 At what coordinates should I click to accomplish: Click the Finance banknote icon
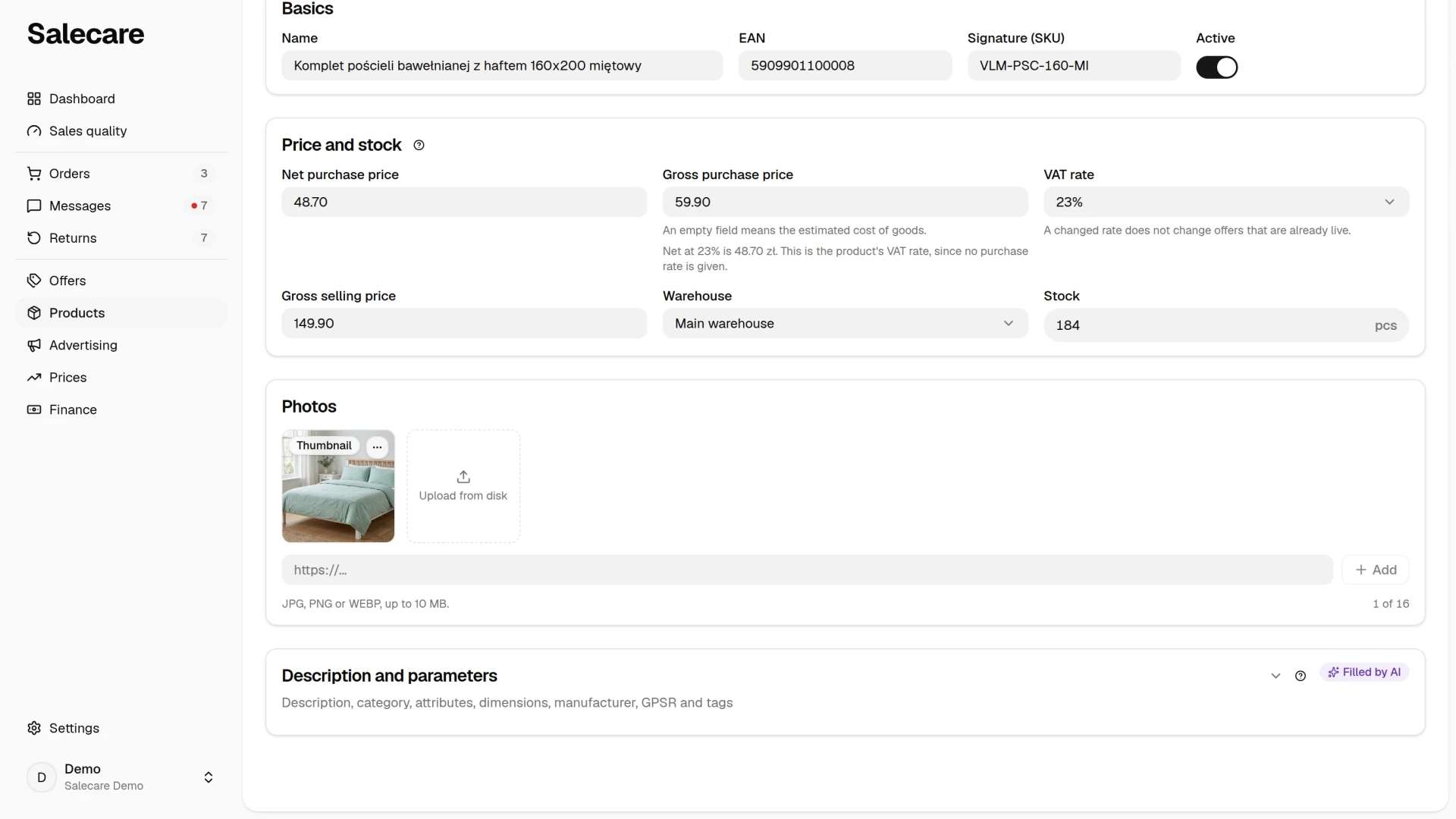pyautogui.click(x=34, y=409)
